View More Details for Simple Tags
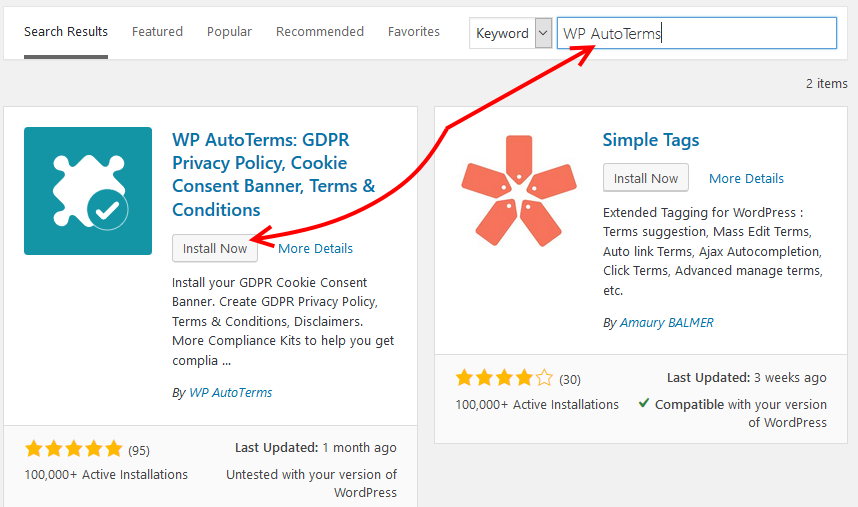Viewport: 858px width, 507px height. tap(746, 178)
